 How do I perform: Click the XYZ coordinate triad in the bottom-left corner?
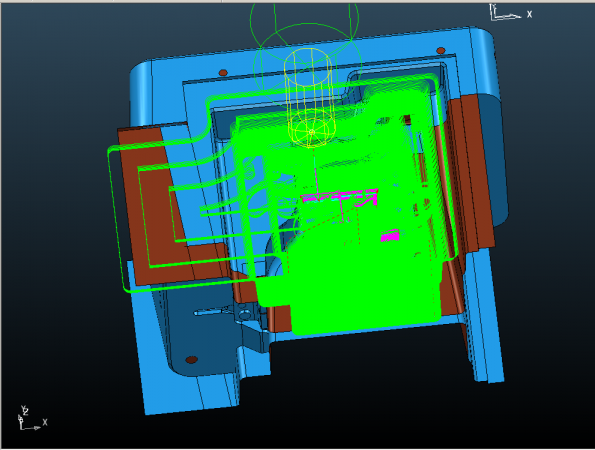[x=33, y=418]
